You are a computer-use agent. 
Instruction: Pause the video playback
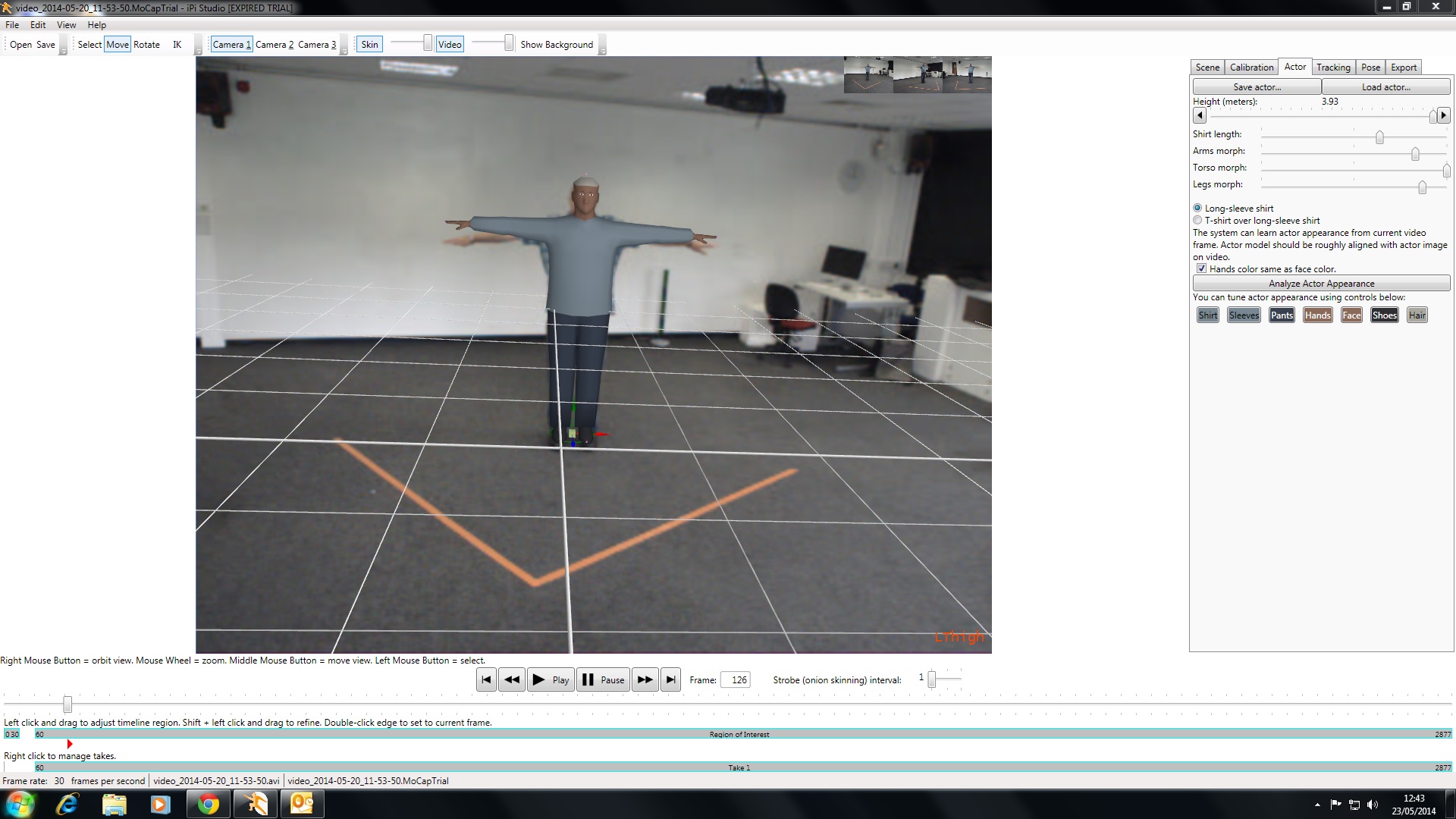[603, 679]
